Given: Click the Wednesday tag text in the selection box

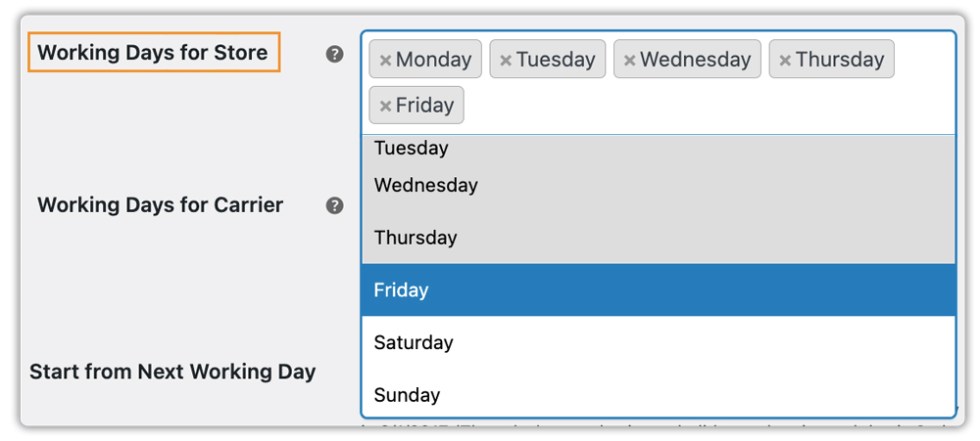Looking at the screenshot, I should click(x=695, y=60).
